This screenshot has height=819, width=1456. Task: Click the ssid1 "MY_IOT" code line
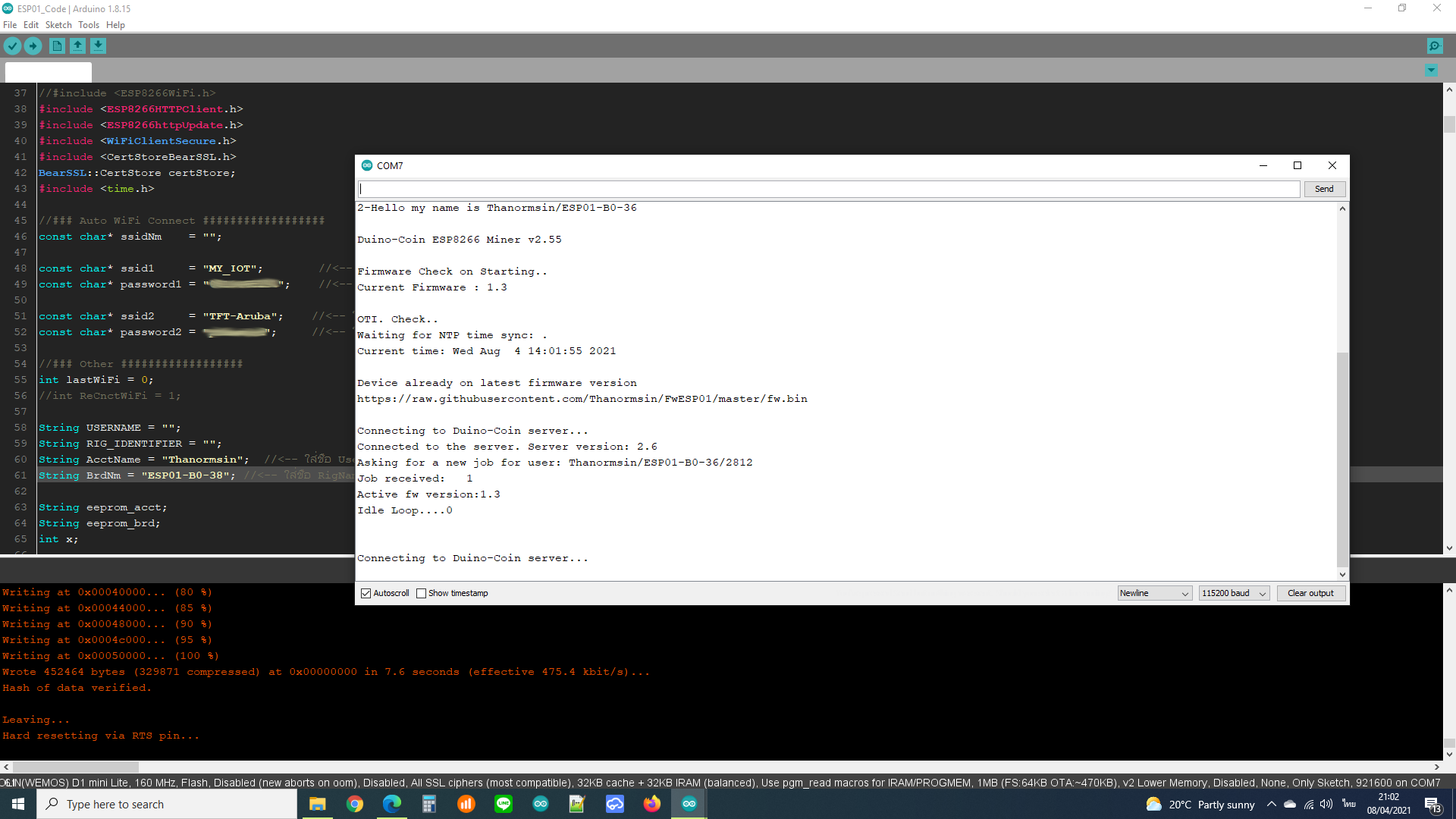pos(151,268)
